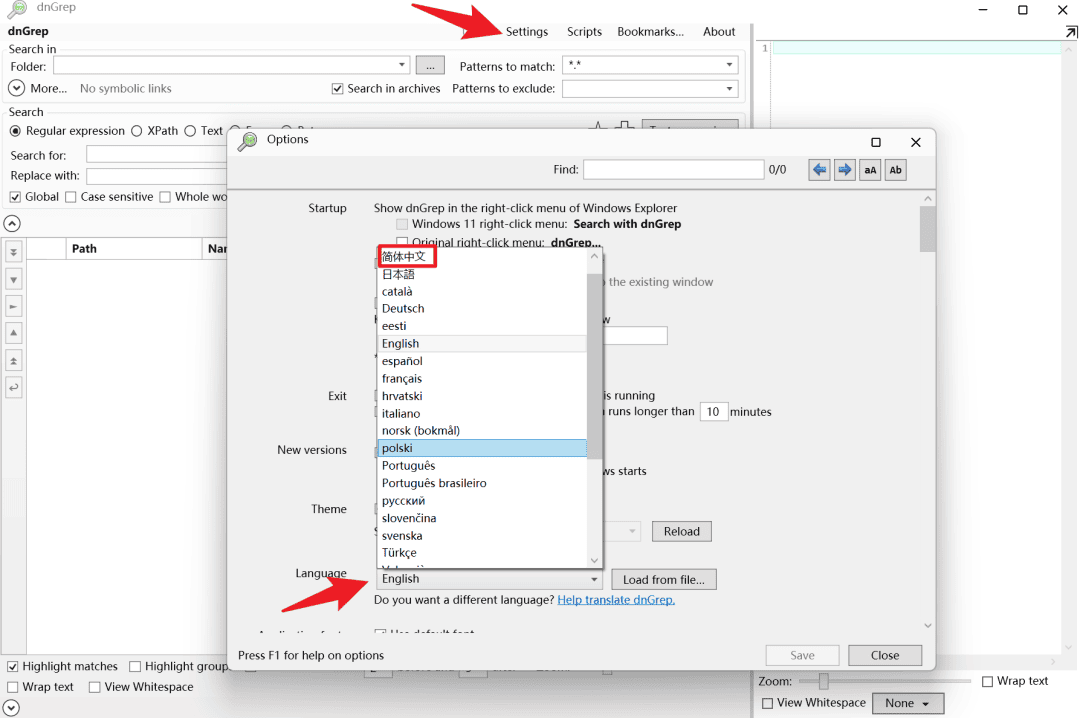This screenshot has width=1080, height=718.
Task: Select XPath radio button
Action: 136,131
